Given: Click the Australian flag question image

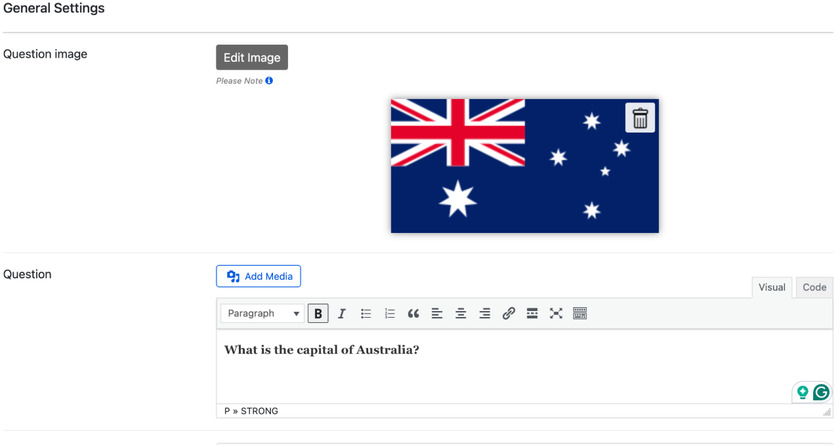Looking at the screenshot, I should (524, 165).
